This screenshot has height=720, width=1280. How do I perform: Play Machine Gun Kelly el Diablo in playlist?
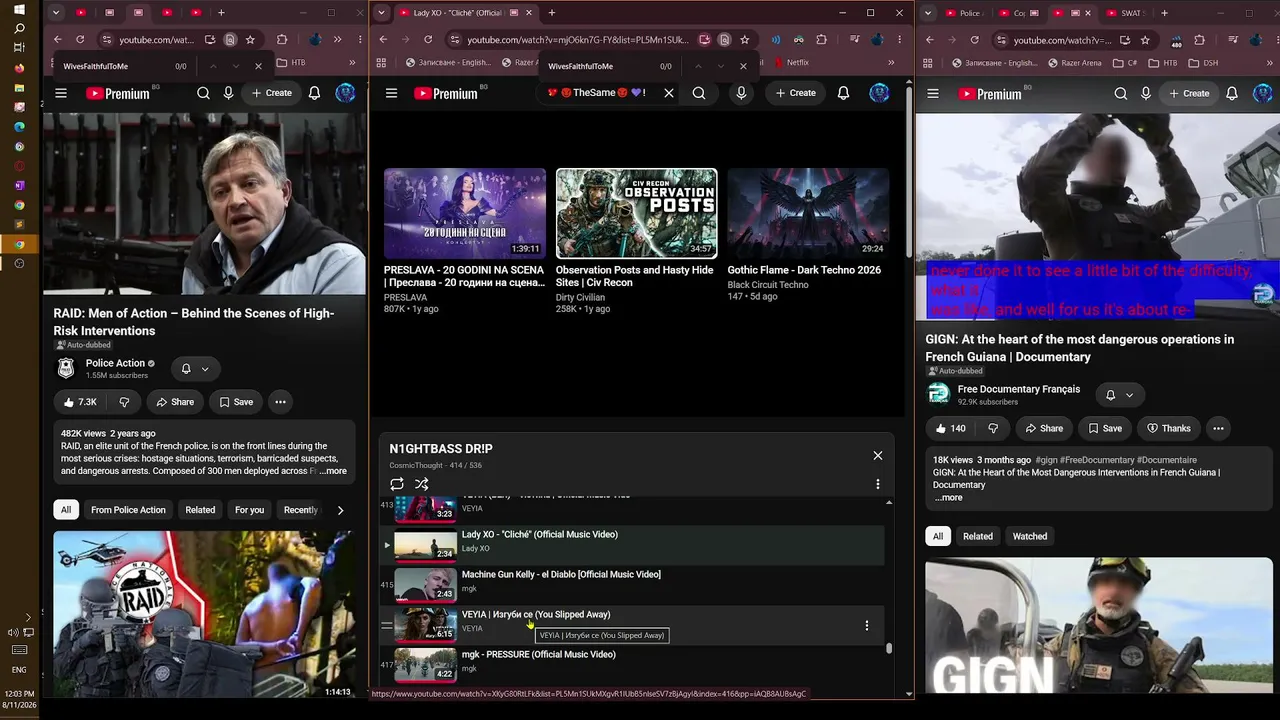coord(632,585)
